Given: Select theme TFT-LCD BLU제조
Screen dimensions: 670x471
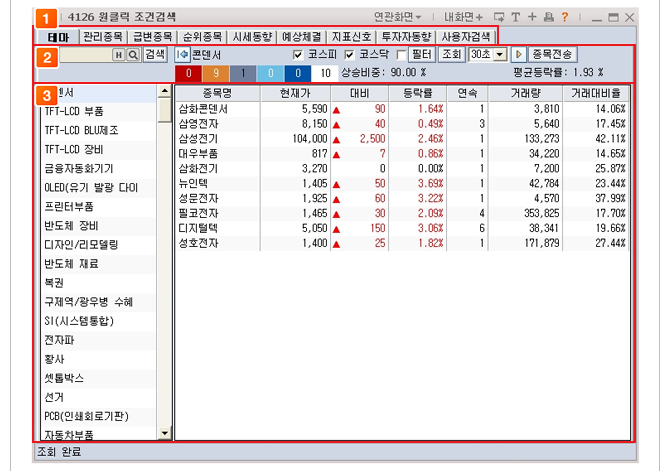Looking at the screenshot, I should [98, 130].
